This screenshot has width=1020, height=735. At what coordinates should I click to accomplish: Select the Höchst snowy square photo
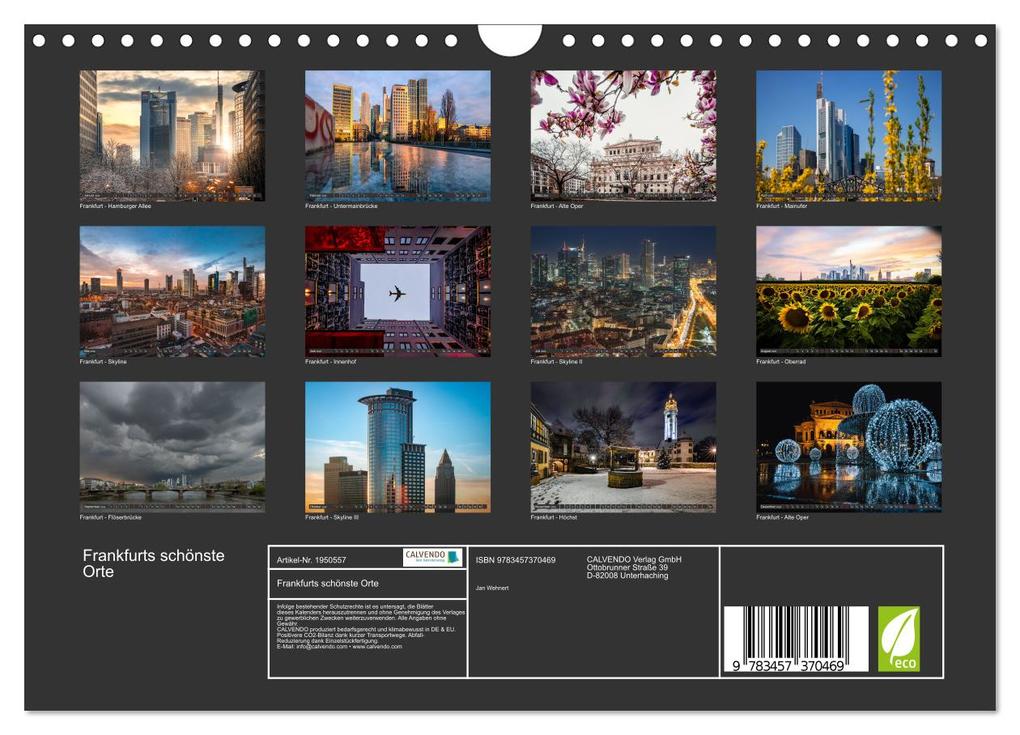[x=623, y=447]
